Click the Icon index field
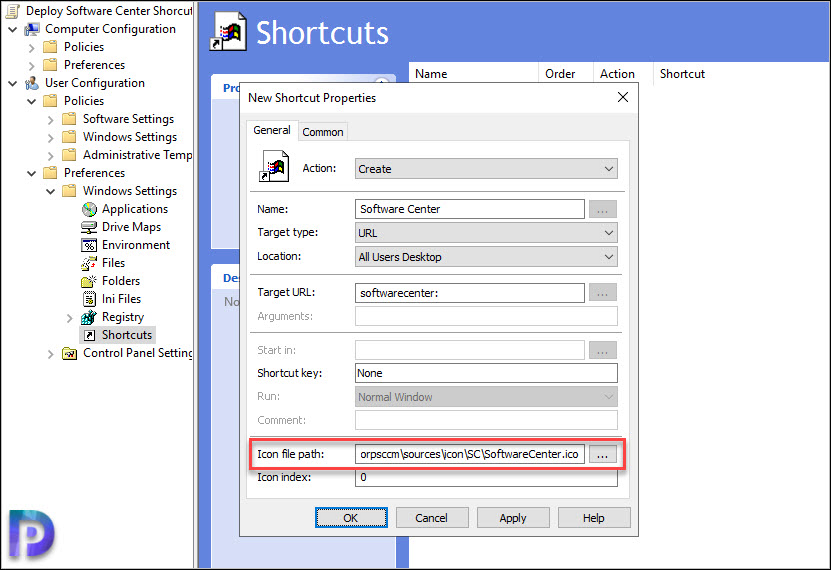 click(x=486, y=477)
